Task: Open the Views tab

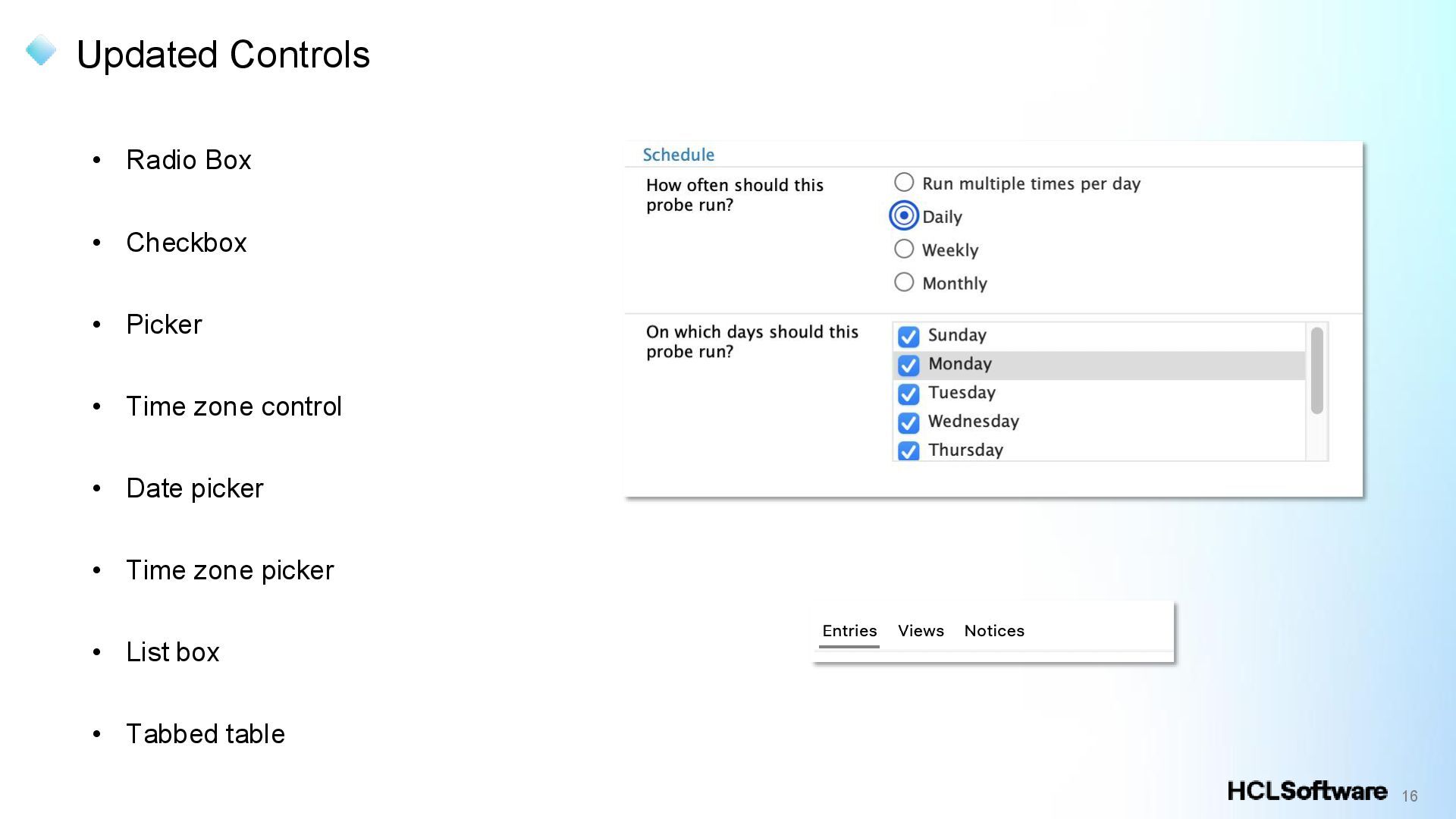Action: pos(921,631)
